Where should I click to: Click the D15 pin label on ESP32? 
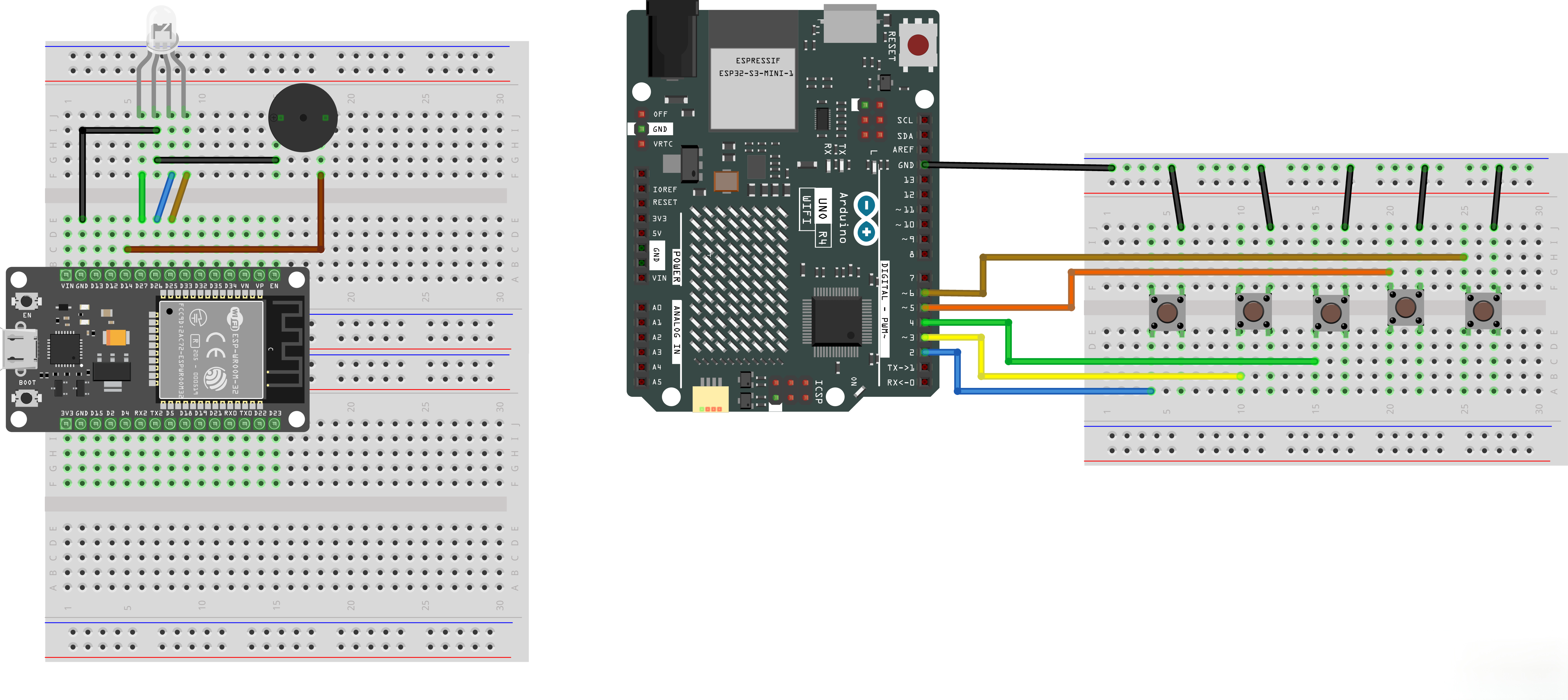click(97, 413)
